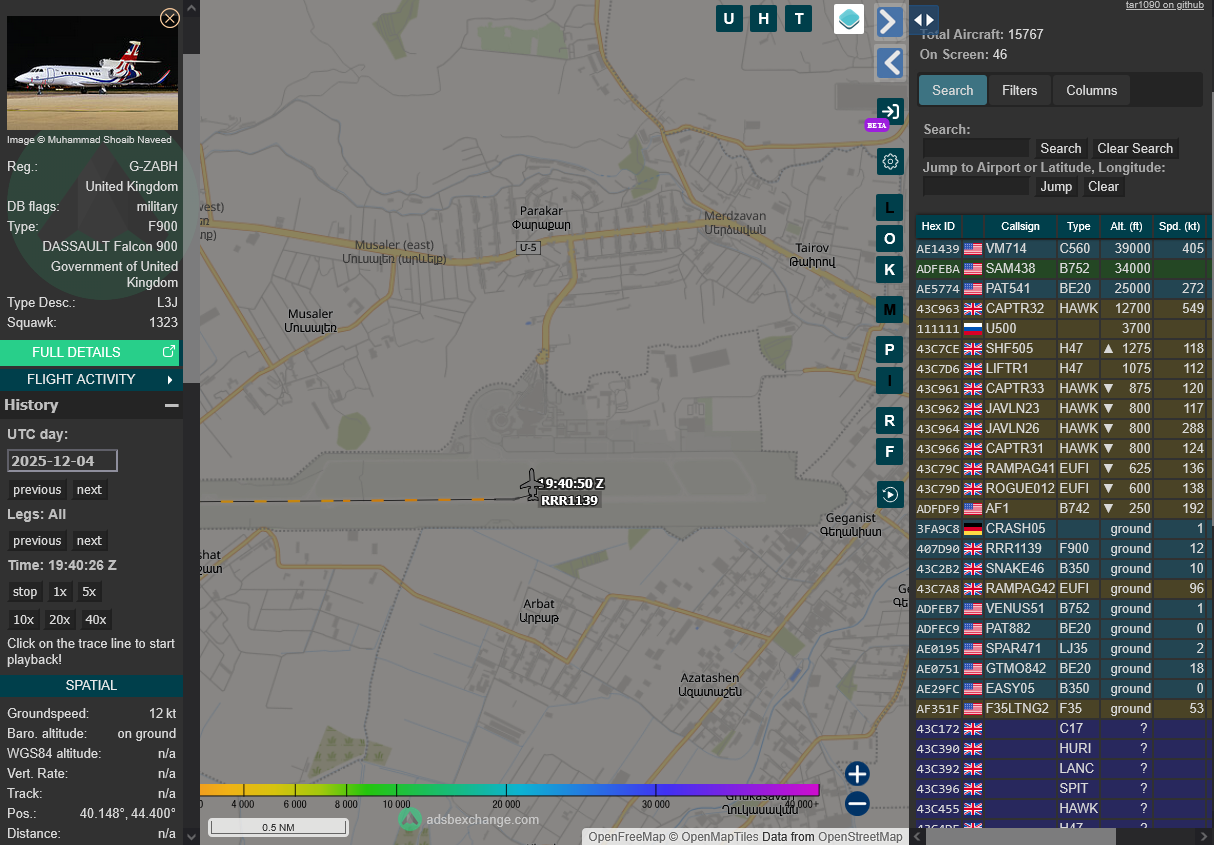Toggle the L map overlay button
The image size is (1214, 845).
pos(890,207)
